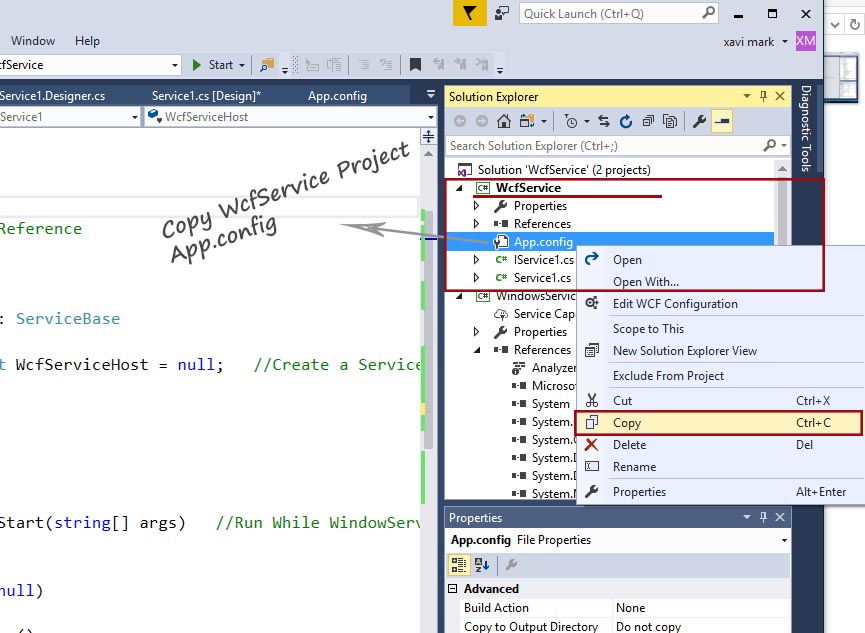Open the document tab overflow dropdown

[431, 94]
